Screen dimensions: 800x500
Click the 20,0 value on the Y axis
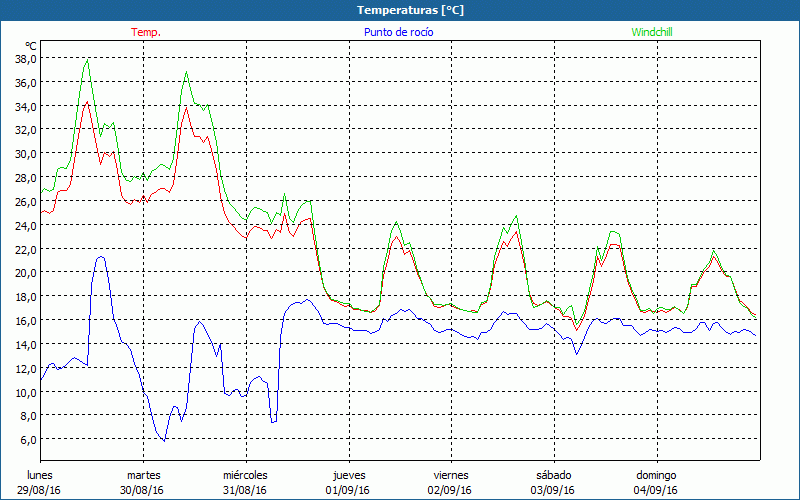(x=26, y=272)
